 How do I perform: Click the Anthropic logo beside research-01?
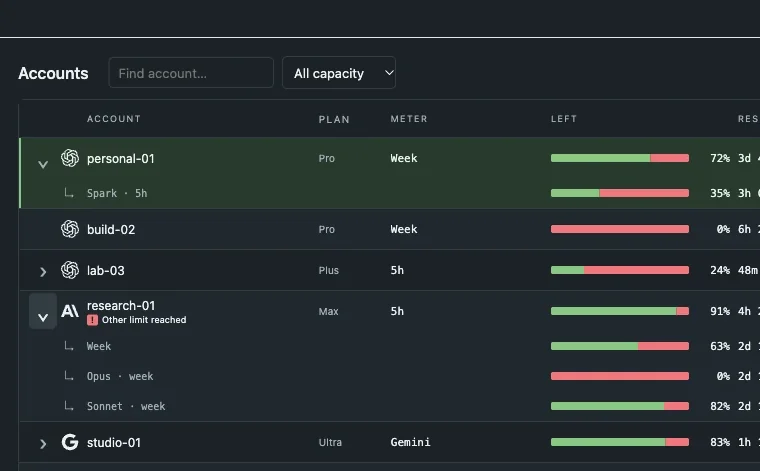pyautogui.click(x=70, y=311)
